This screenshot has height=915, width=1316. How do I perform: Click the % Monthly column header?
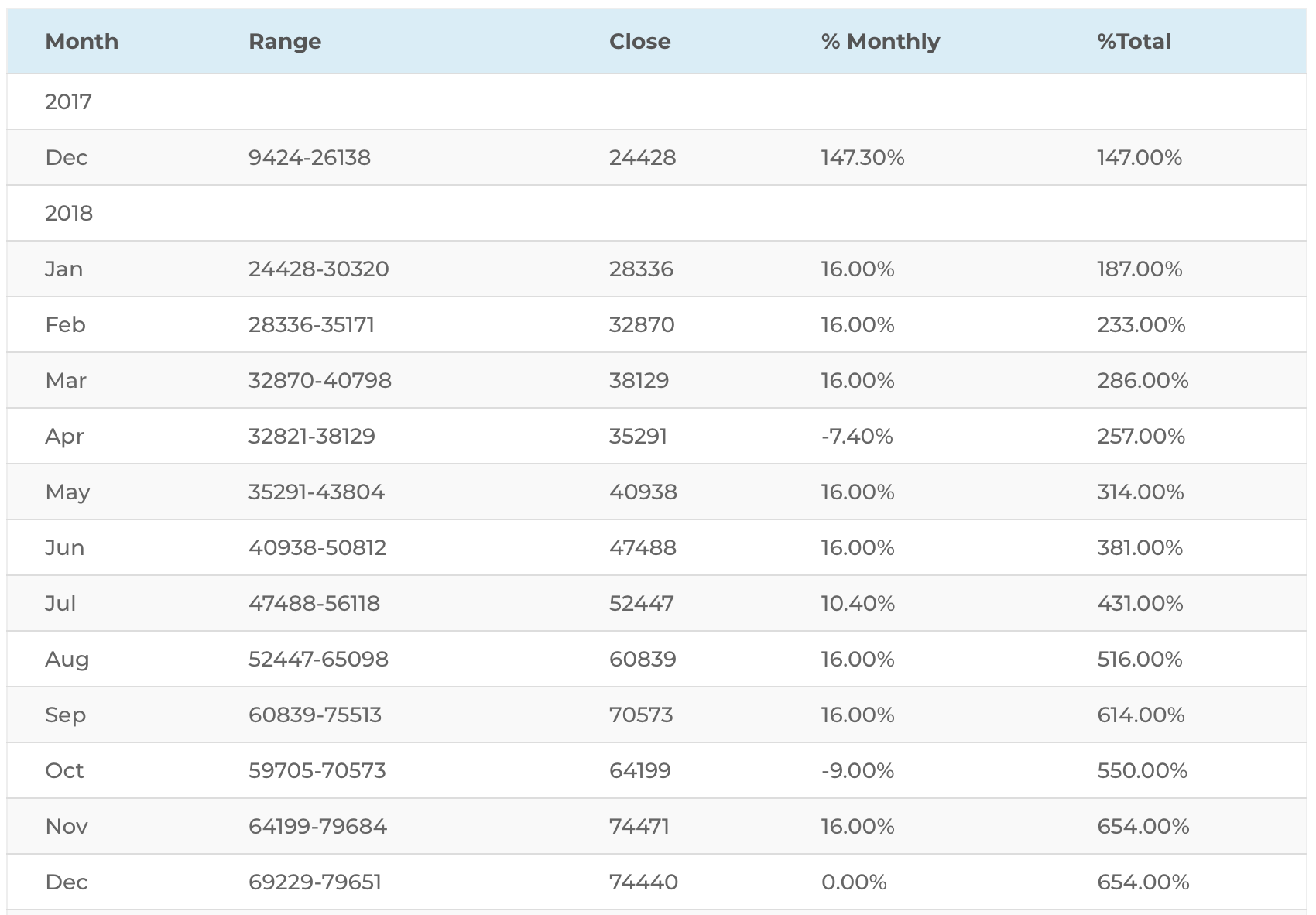880,41
